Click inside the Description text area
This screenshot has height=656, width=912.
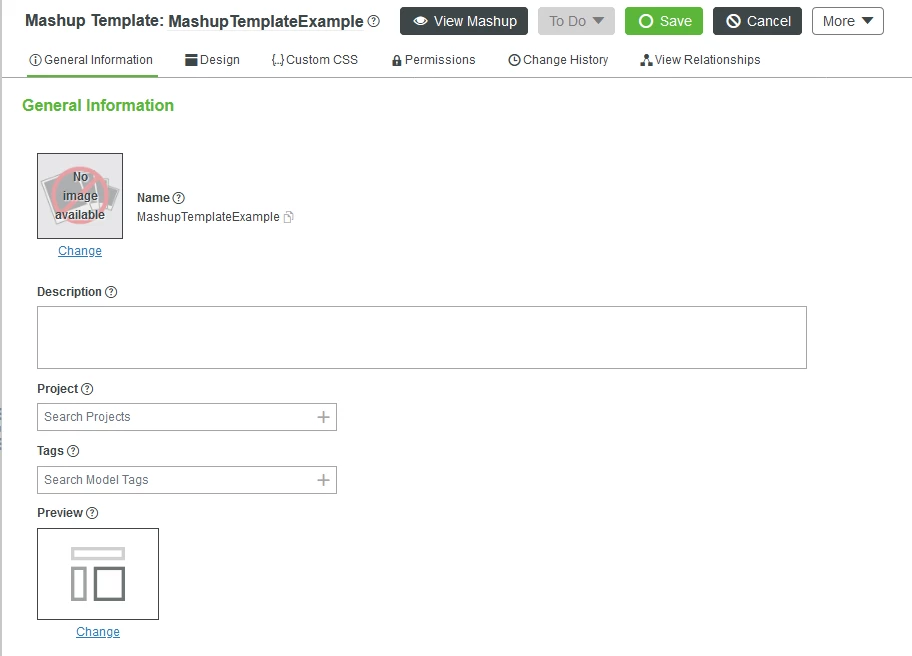pyautogui.click(x=421, y=336)
